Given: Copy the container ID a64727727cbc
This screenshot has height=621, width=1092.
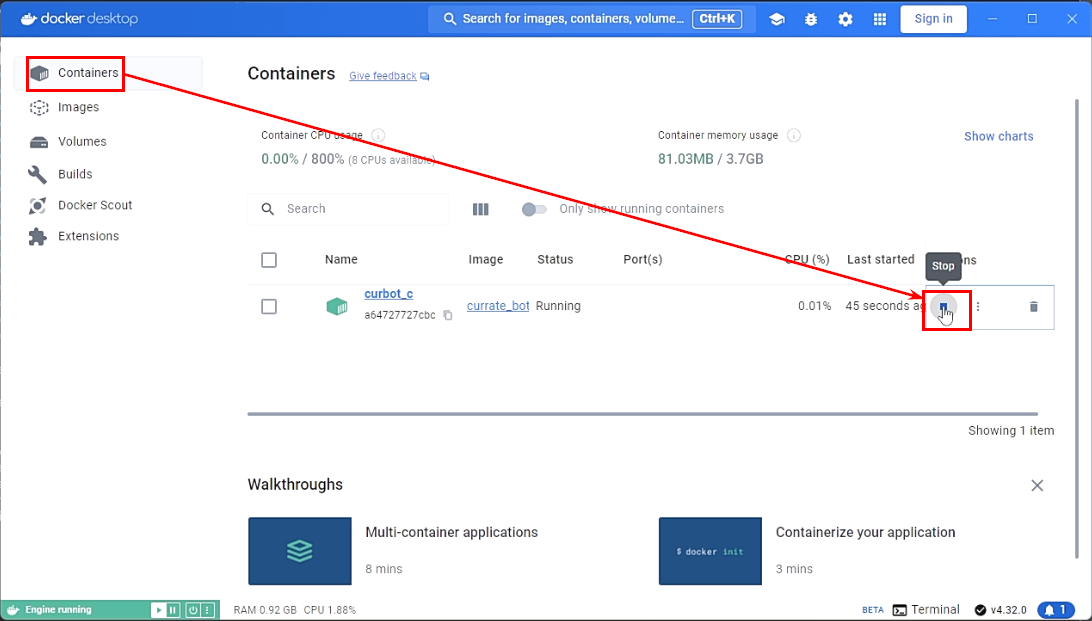Looking at the screenshot, I should pos(448,315).
